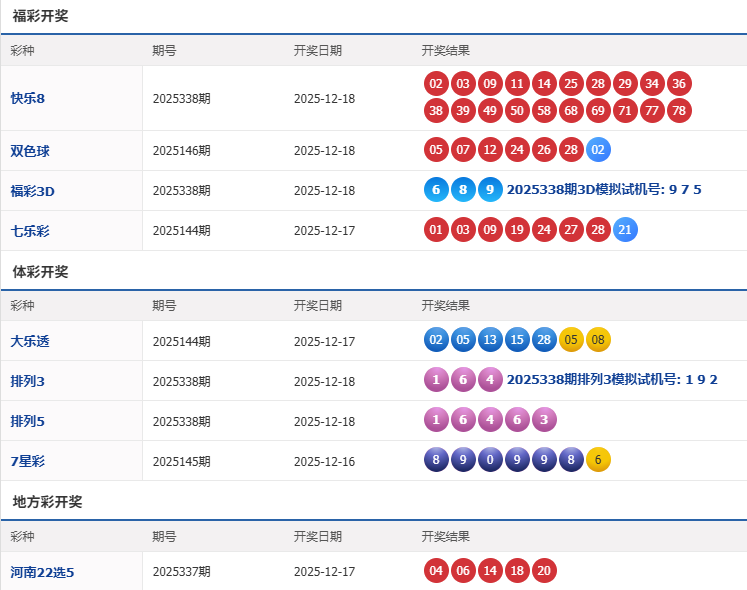The image size is (747, 590).
Task: Select the 大乐透 lottery link
Action: tap(30, 341)
